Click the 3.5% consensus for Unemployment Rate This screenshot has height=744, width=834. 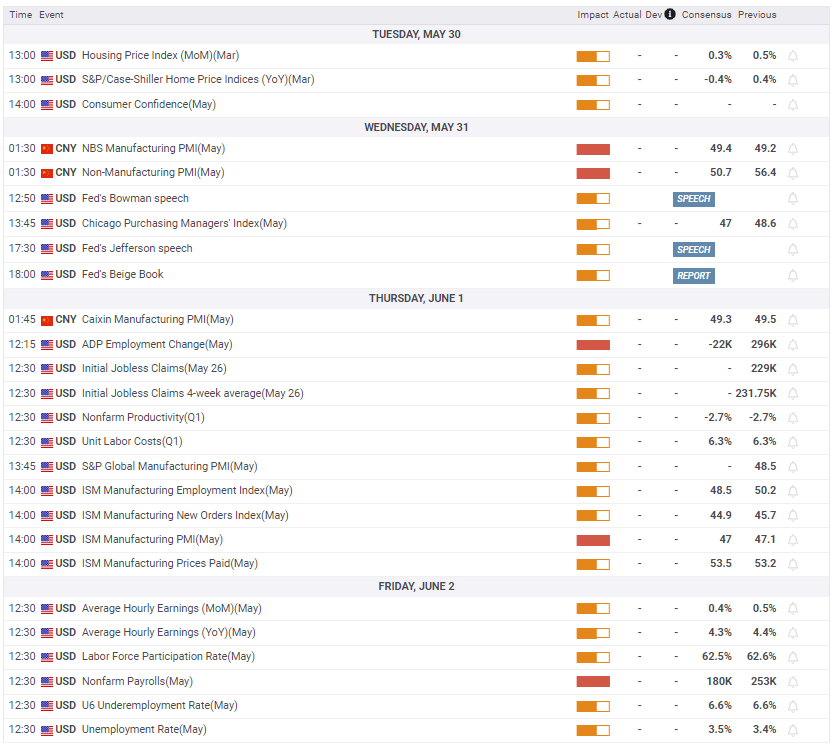720,730
